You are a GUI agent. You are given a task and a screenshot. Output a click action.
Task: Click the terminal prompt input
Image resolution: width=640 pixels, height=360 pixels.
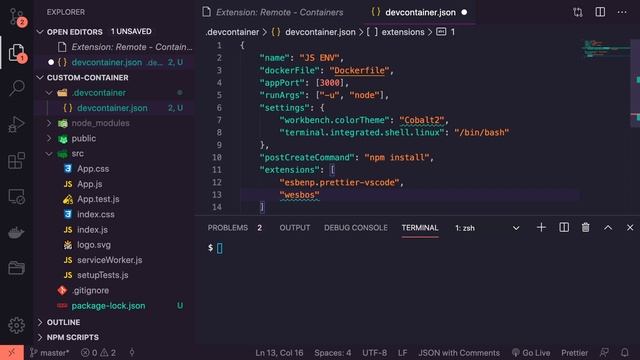[220, 248]
